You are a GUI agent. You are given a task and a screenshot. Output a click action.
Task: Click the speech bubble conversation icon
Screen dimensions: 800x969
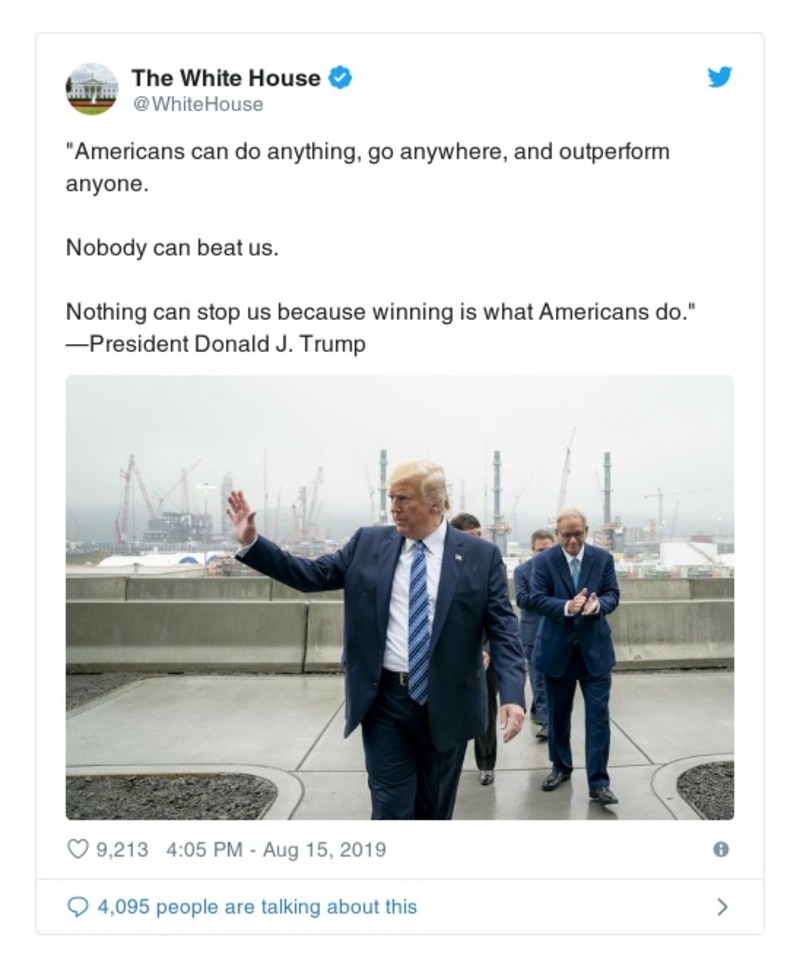(x=79, y=904)
